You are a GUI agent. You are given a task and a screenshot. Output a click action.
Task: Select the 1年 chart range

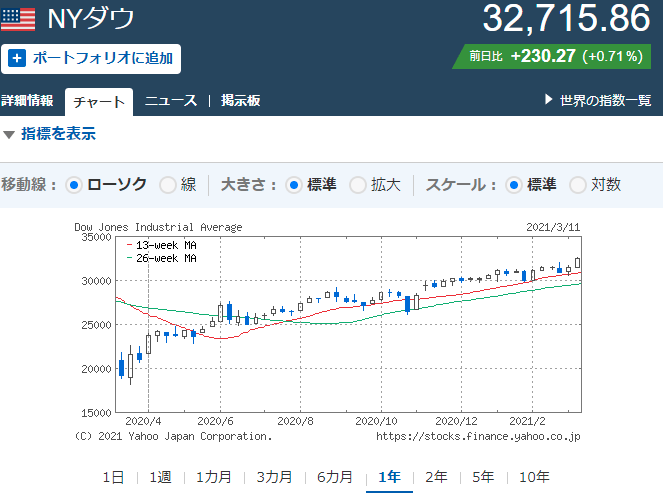point(389,477)
